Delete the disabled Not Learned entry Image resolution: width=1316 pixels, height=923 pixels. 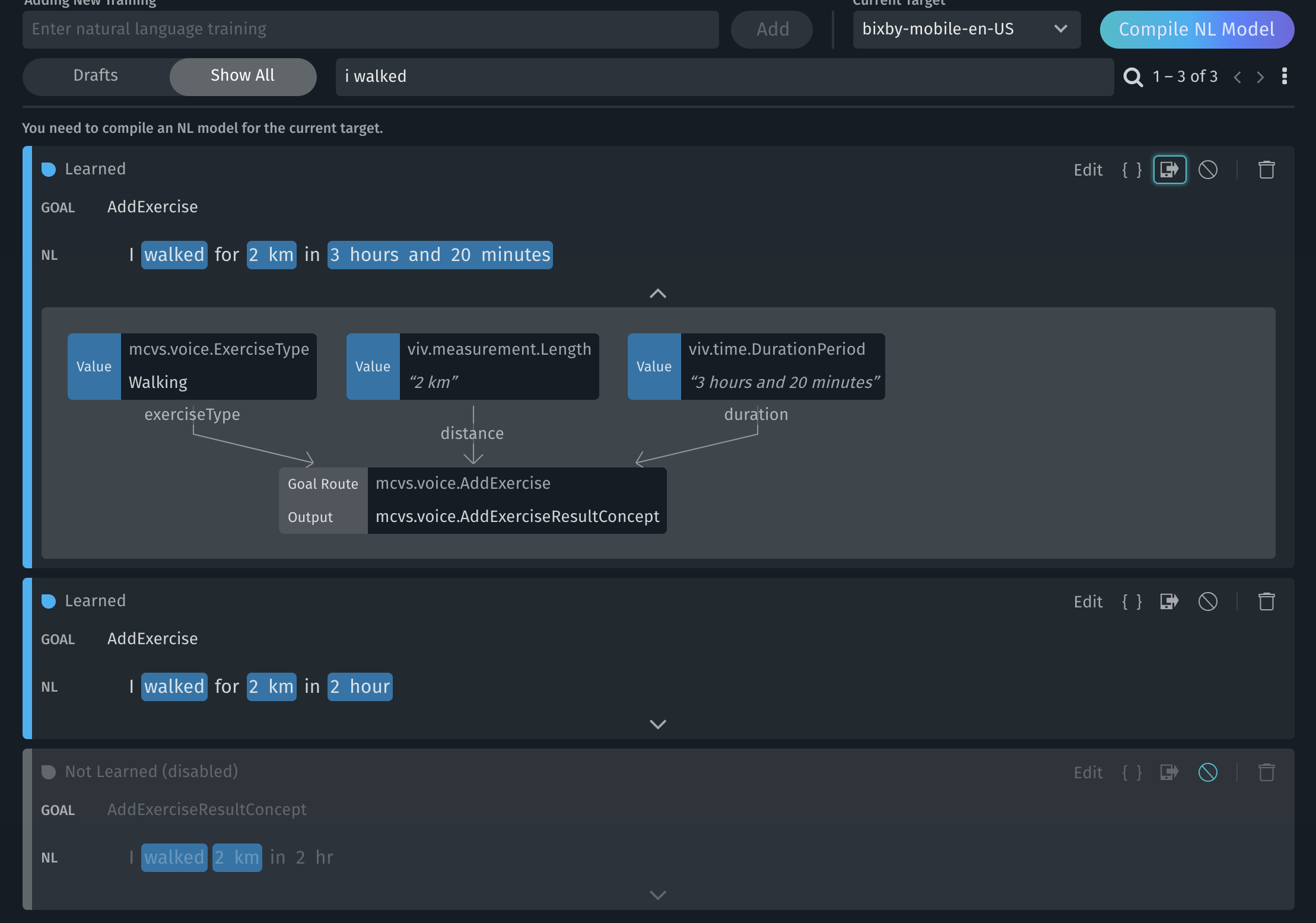tap(1266, 773)
